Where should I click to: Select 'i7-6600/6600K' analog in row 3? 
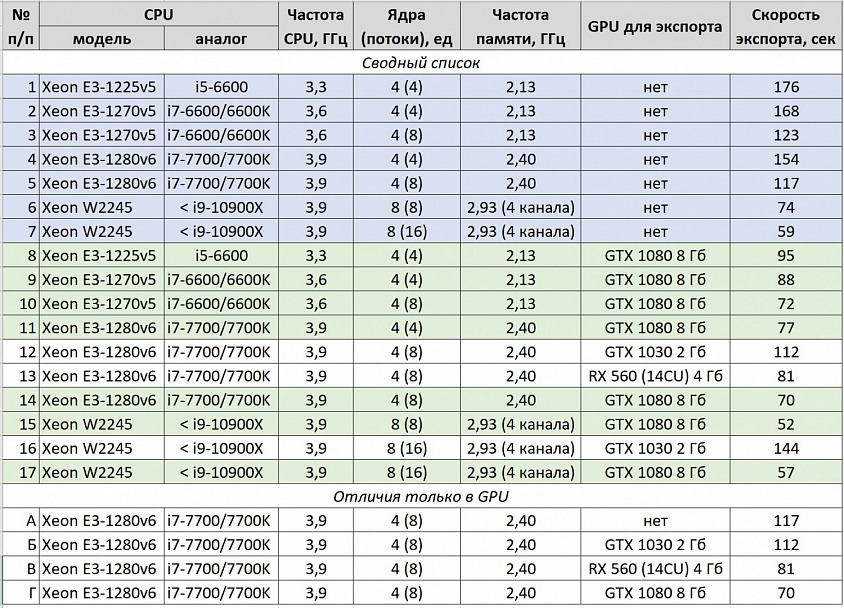tap(221, 135)
